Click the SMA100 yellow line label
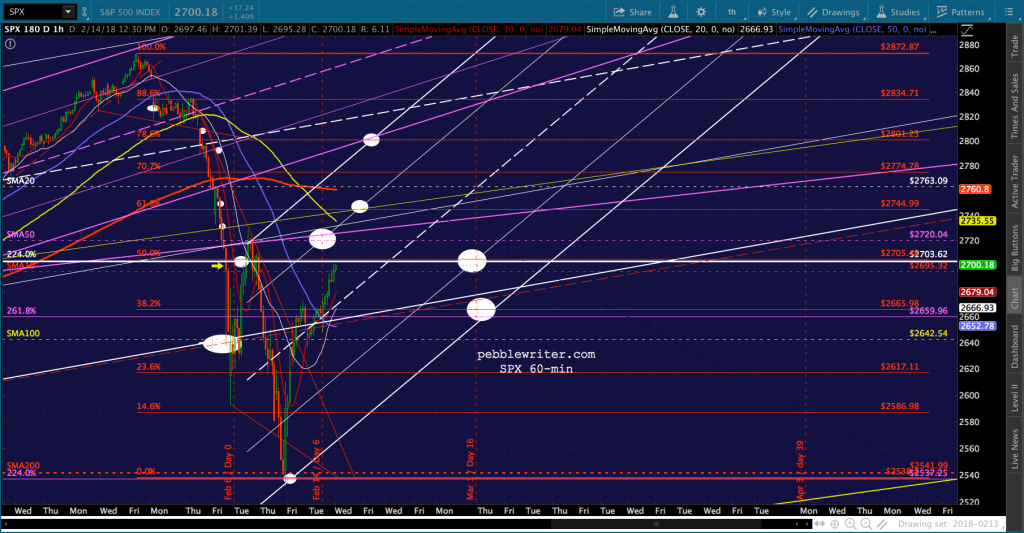This screenshot has height=533, width=1024. [x=23, y=333]
